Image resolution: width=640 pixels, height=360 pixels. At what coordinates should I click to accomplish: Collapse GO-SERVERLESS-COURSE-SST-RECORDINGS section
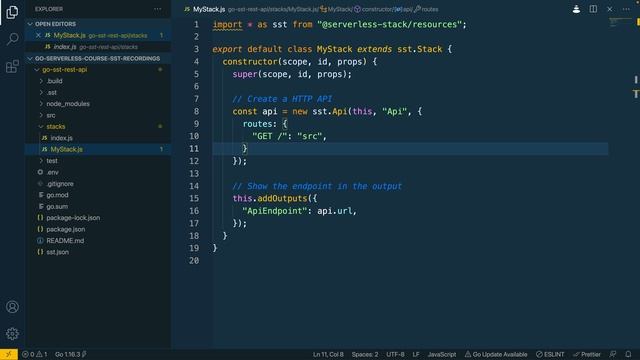point(98,58)
